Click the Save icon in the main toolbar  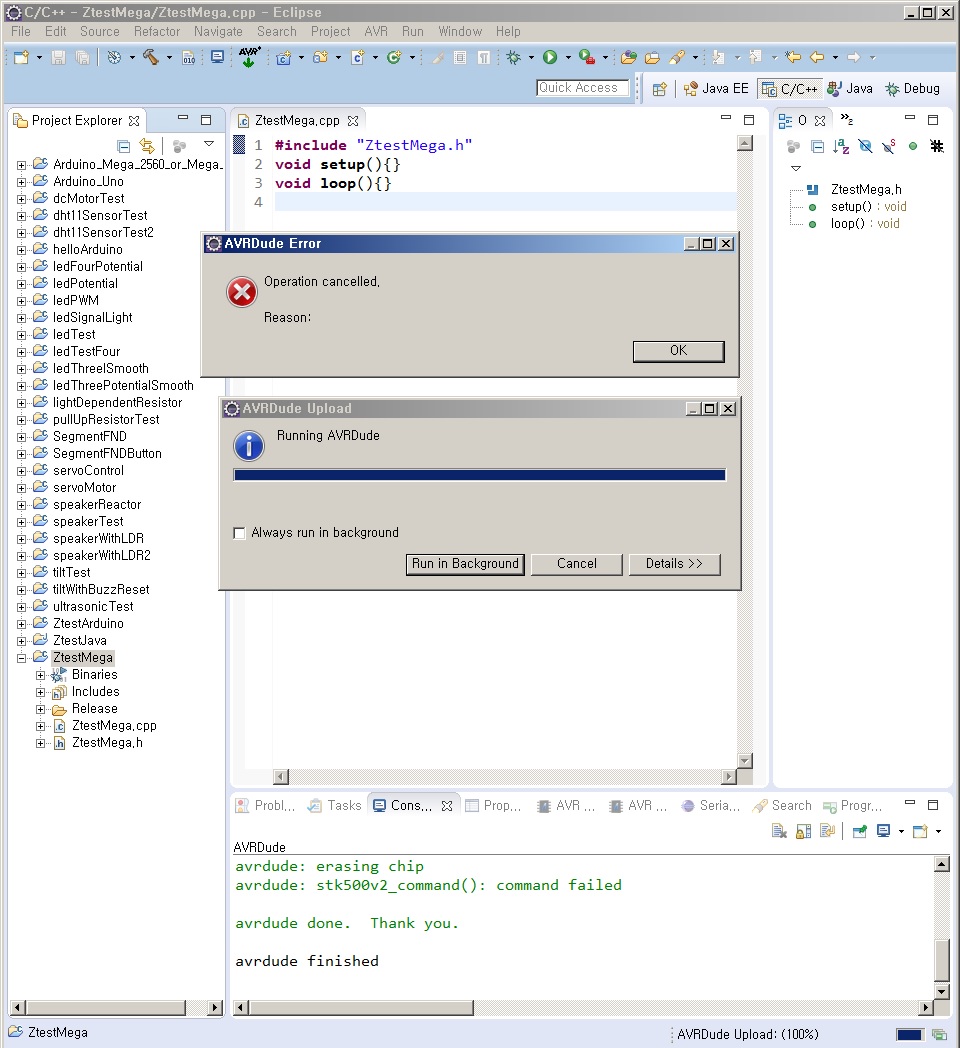[x=59, y=57]
